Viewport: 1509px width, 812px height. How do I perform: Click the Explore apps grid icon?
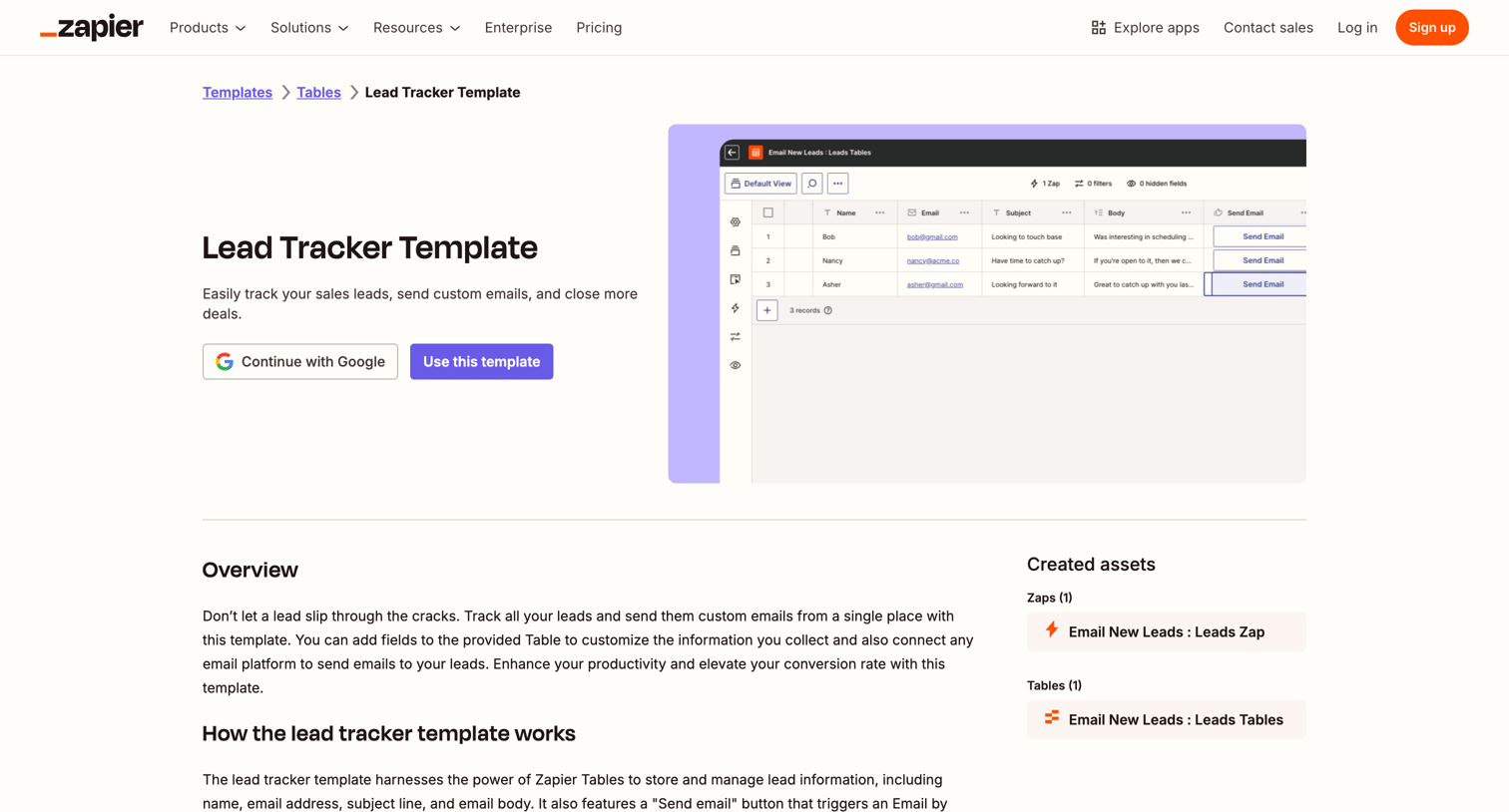tap(1098, 28)
